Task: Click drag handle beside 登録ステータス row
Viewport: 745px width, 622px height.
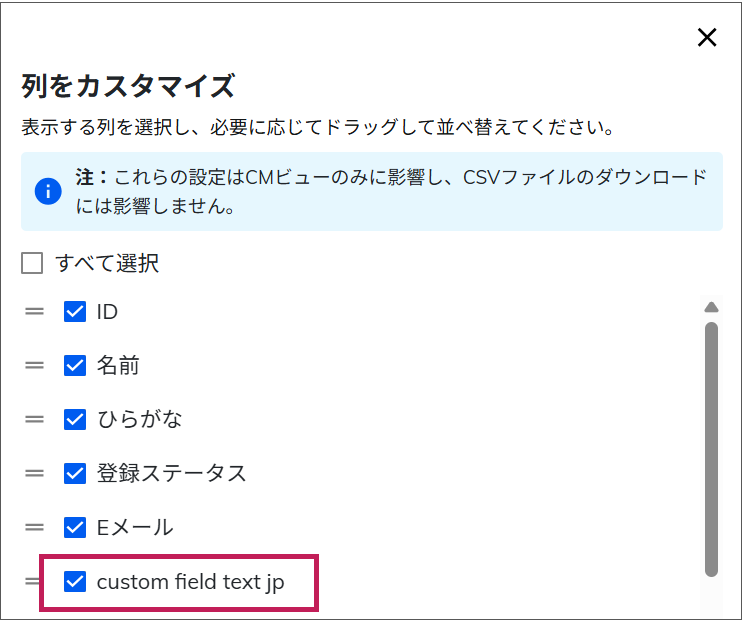Action: tap(35, 473)
